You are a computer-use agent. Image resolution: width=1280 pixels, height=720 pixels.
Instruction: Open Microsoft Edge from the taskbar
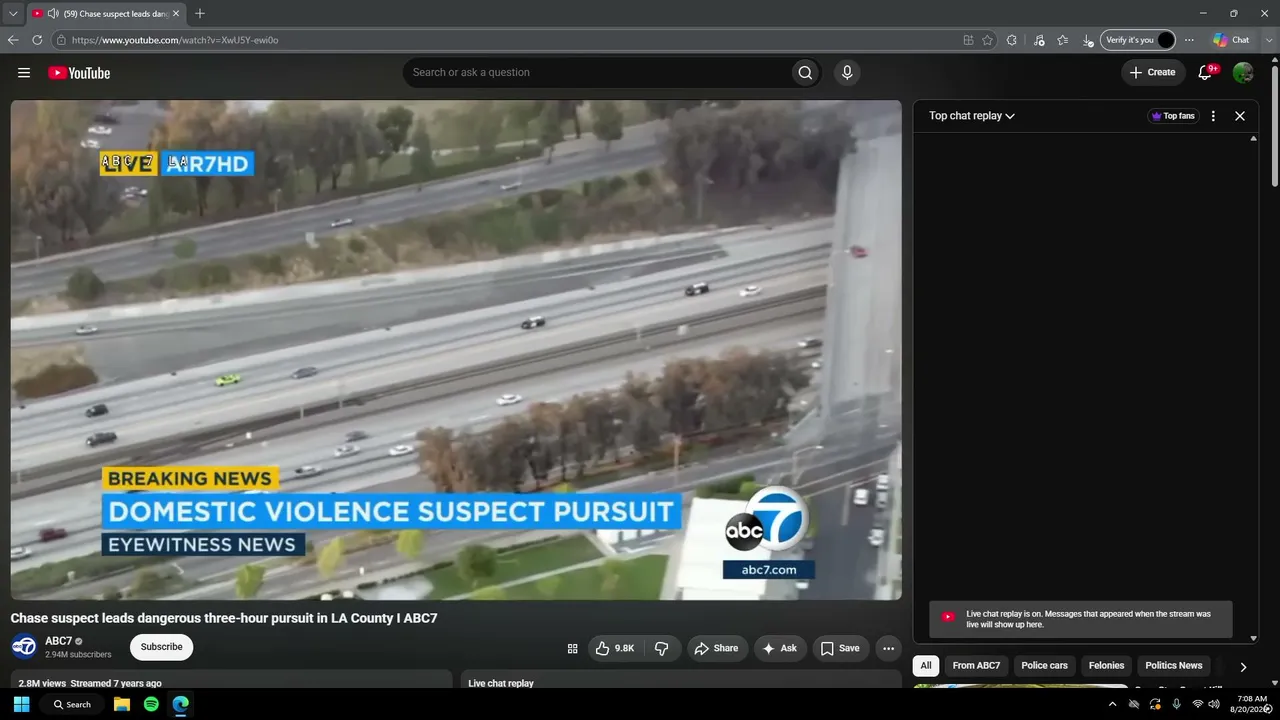pos(180,704)
